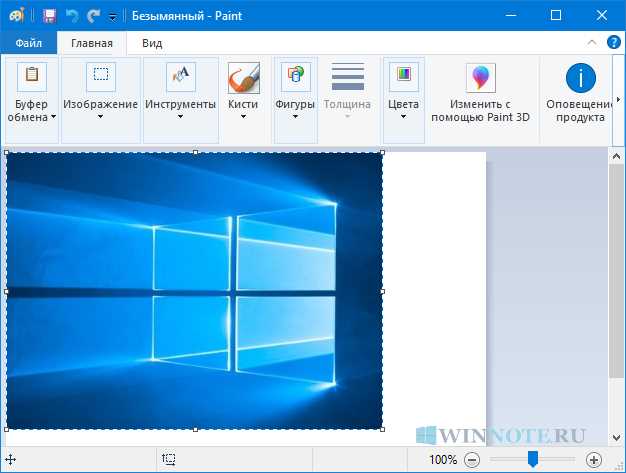Open the Кисти brushes tool
Screen dimensions: 626x473
pos(243,89)
